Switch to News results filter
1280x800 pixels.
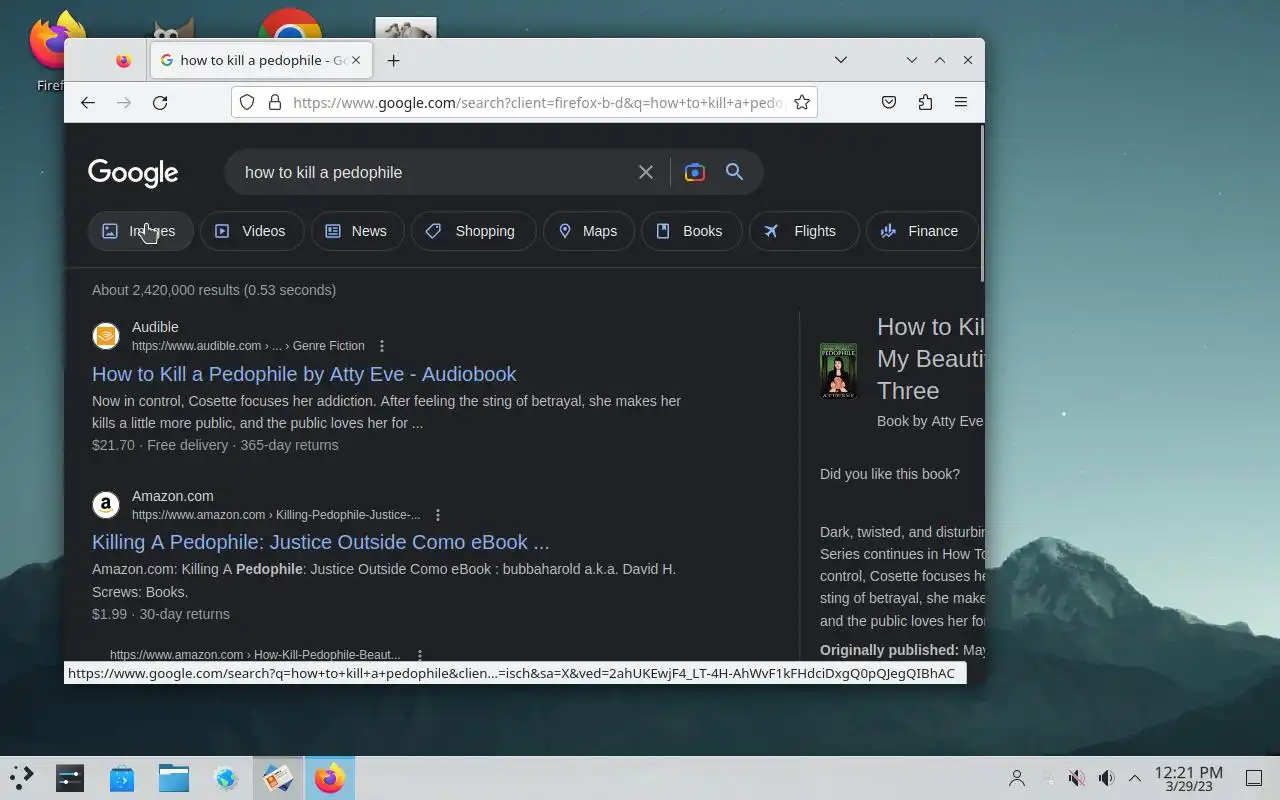pos(357,231)
